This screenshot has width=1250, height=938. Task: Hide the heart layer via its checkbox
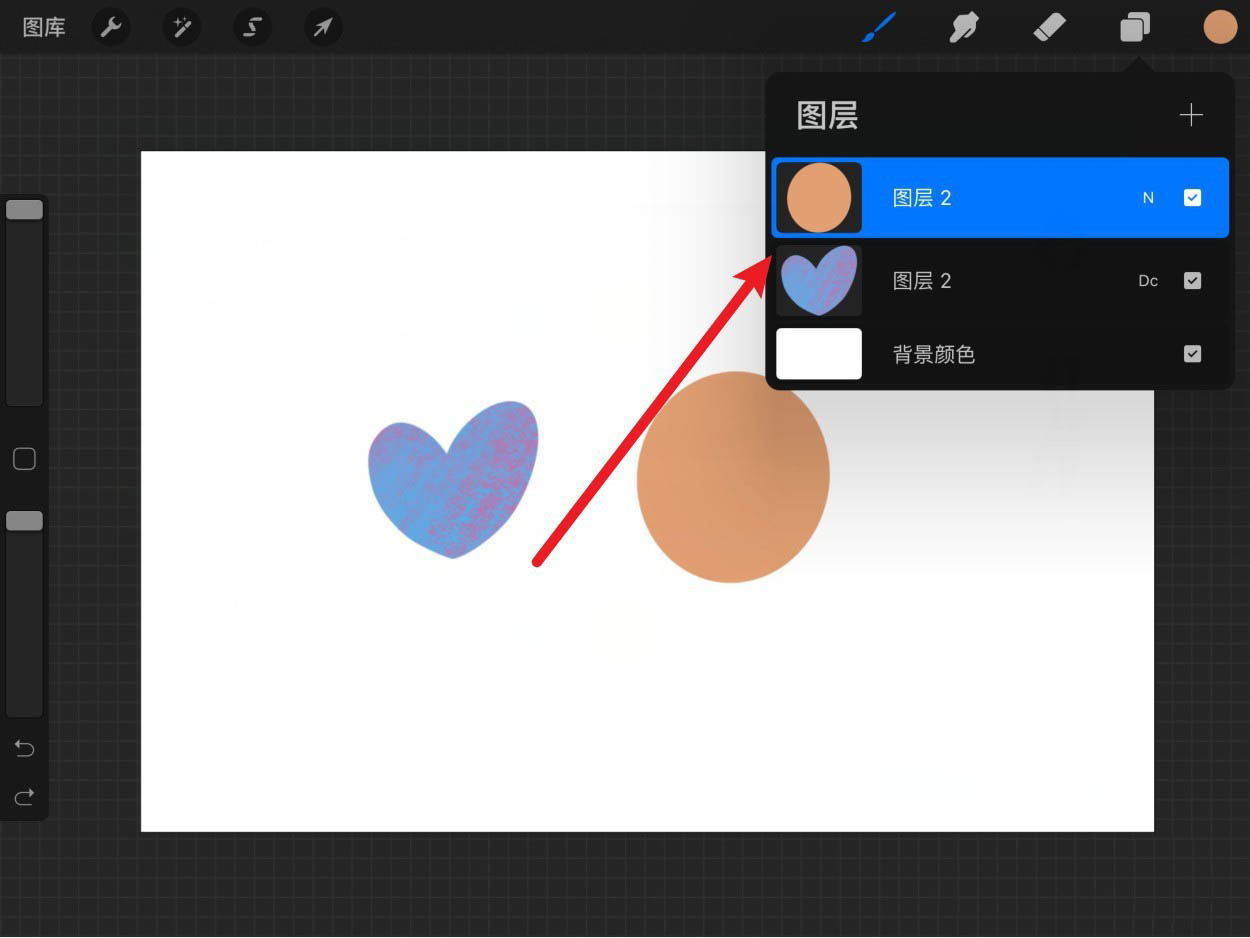coord(1192,280)
